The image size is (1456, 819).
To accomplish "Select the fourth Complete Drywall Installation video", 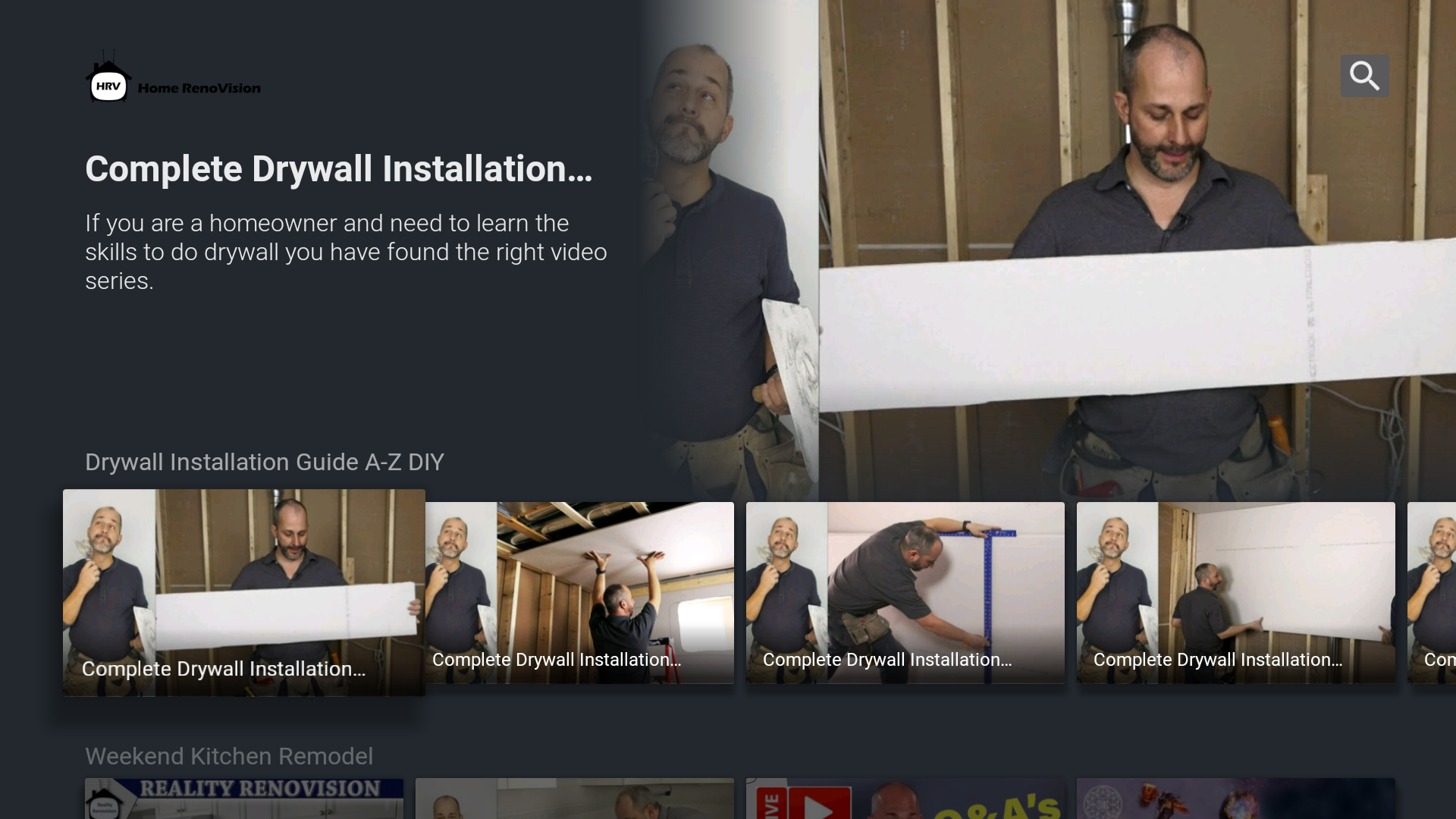I will coord(1235,592).
